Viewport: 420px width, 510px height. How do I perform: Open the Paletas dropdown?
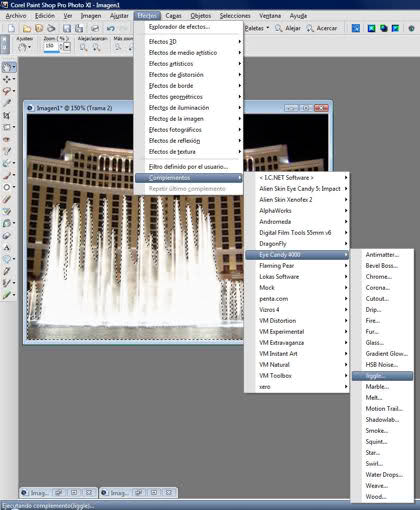pyautogui.click(x=257, y=28)
